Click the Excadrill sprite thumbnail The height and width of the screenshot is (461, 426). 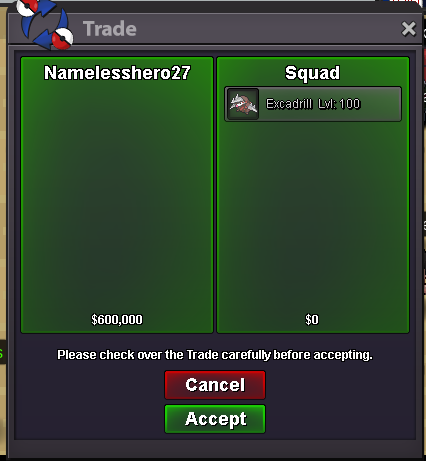point(243,104)
